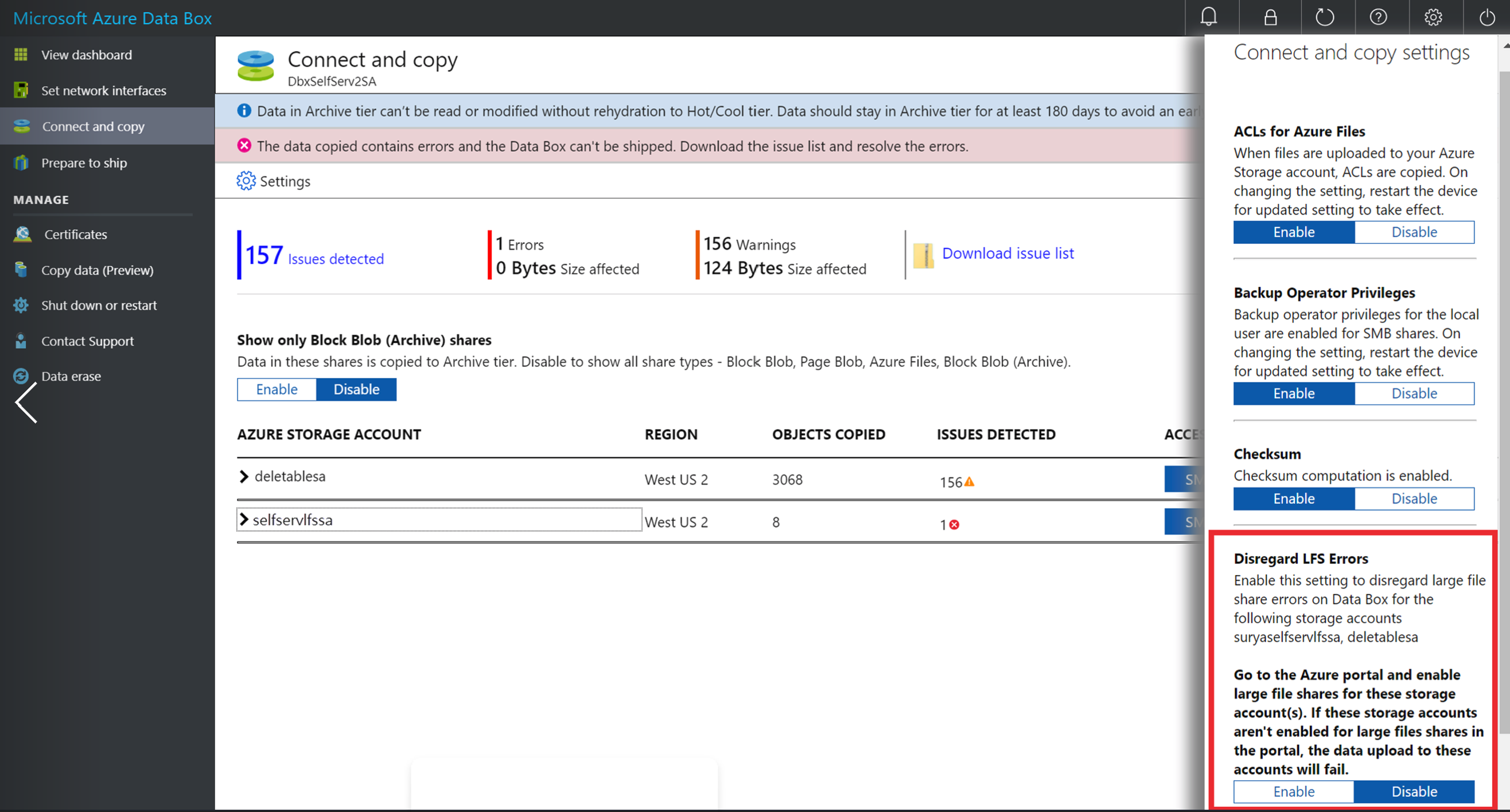
Task: Click the Copy data Preview icon
Action: (x=23, y=270)
